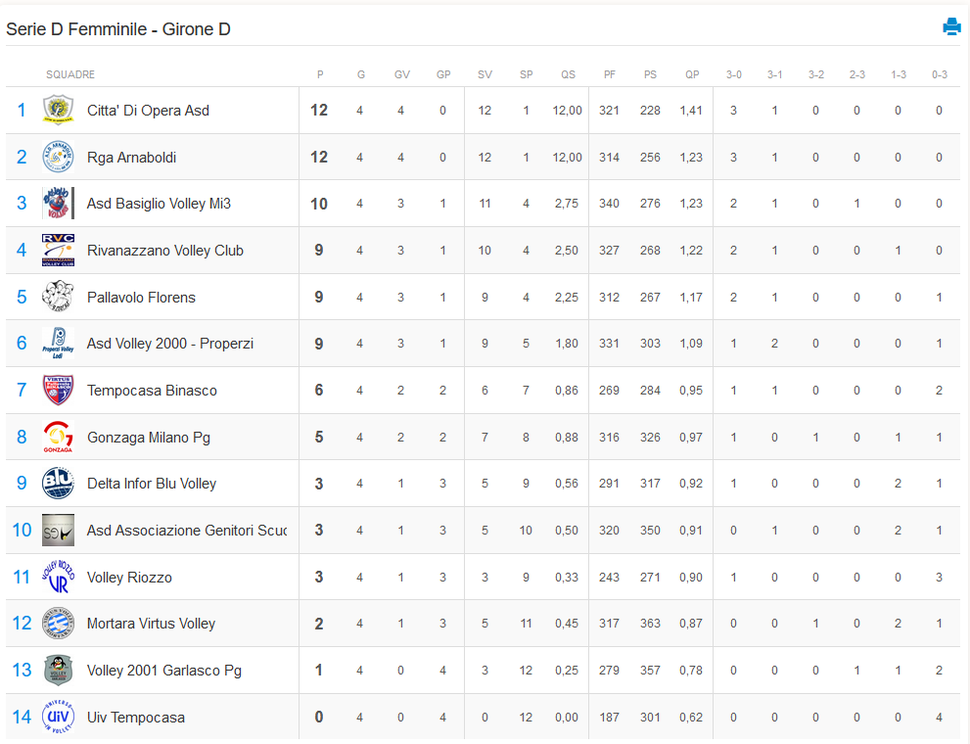Click Pallavolo Florens team logo

[x=58, y=297]
